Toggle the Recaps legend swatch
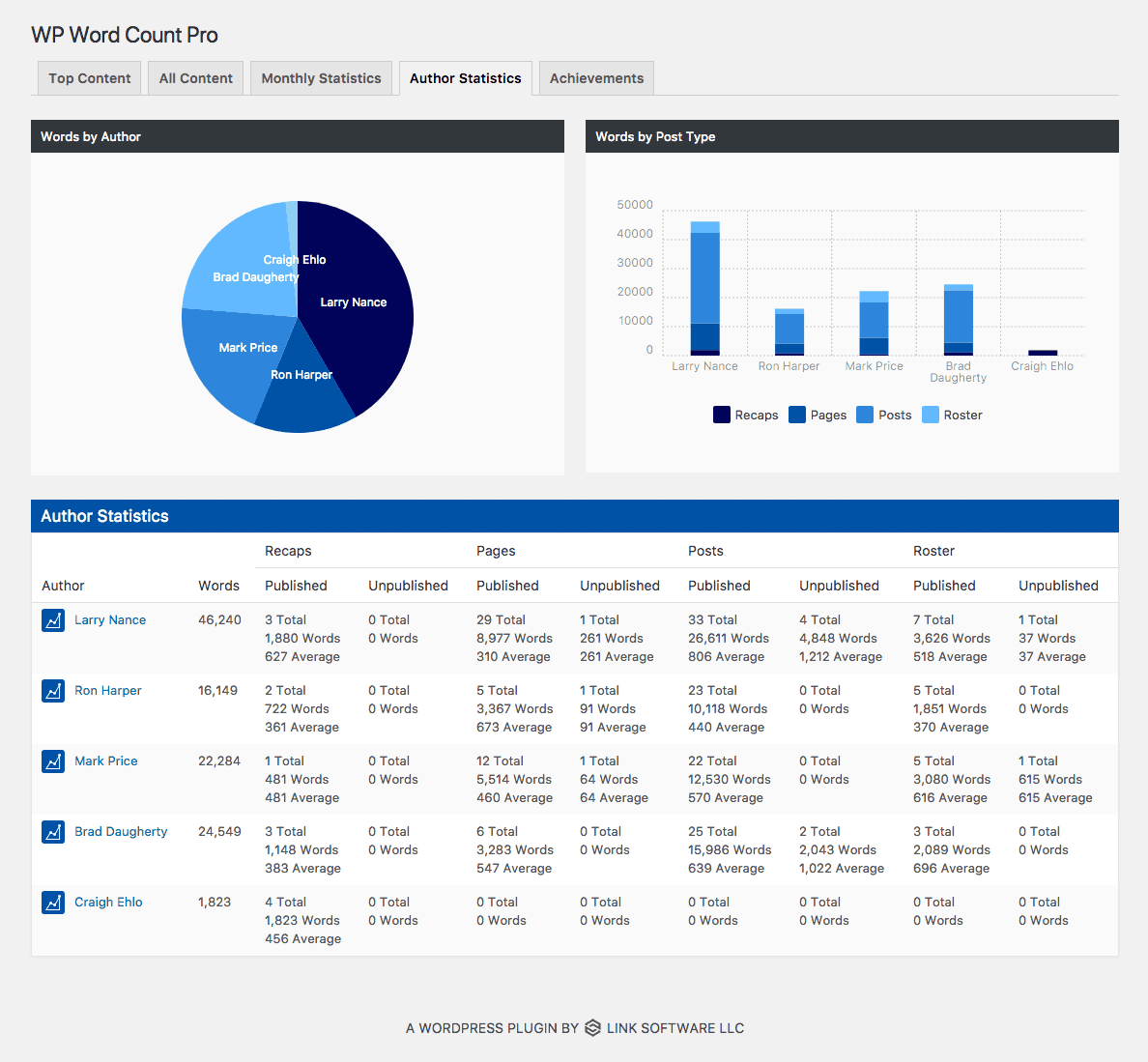 [x=722, y=415]
